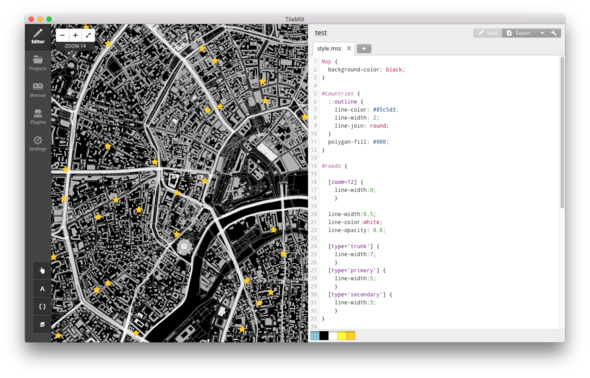Image resolution: width=590 pixels, height=378 pixels.
Task: Click the 'polygon-fill: #000;' line
Action: 358,142
